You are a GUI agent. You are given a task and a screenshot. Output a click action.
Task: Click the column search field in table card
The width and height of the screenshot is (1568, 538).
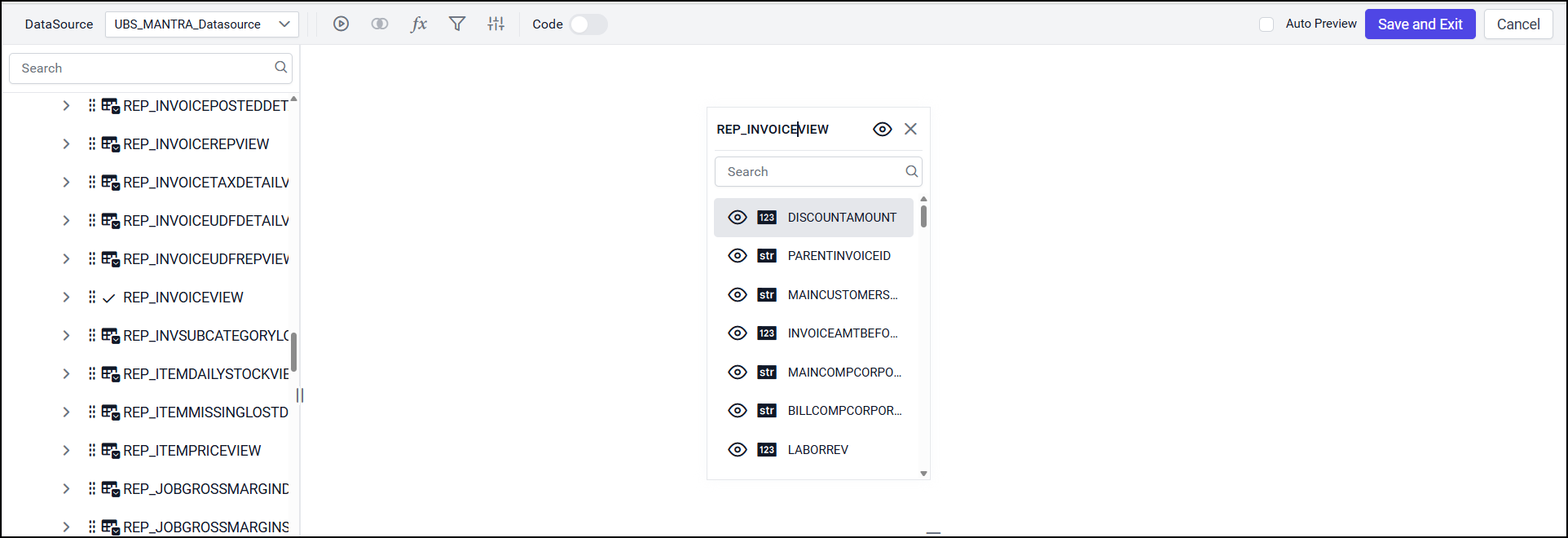coord(813,172)
